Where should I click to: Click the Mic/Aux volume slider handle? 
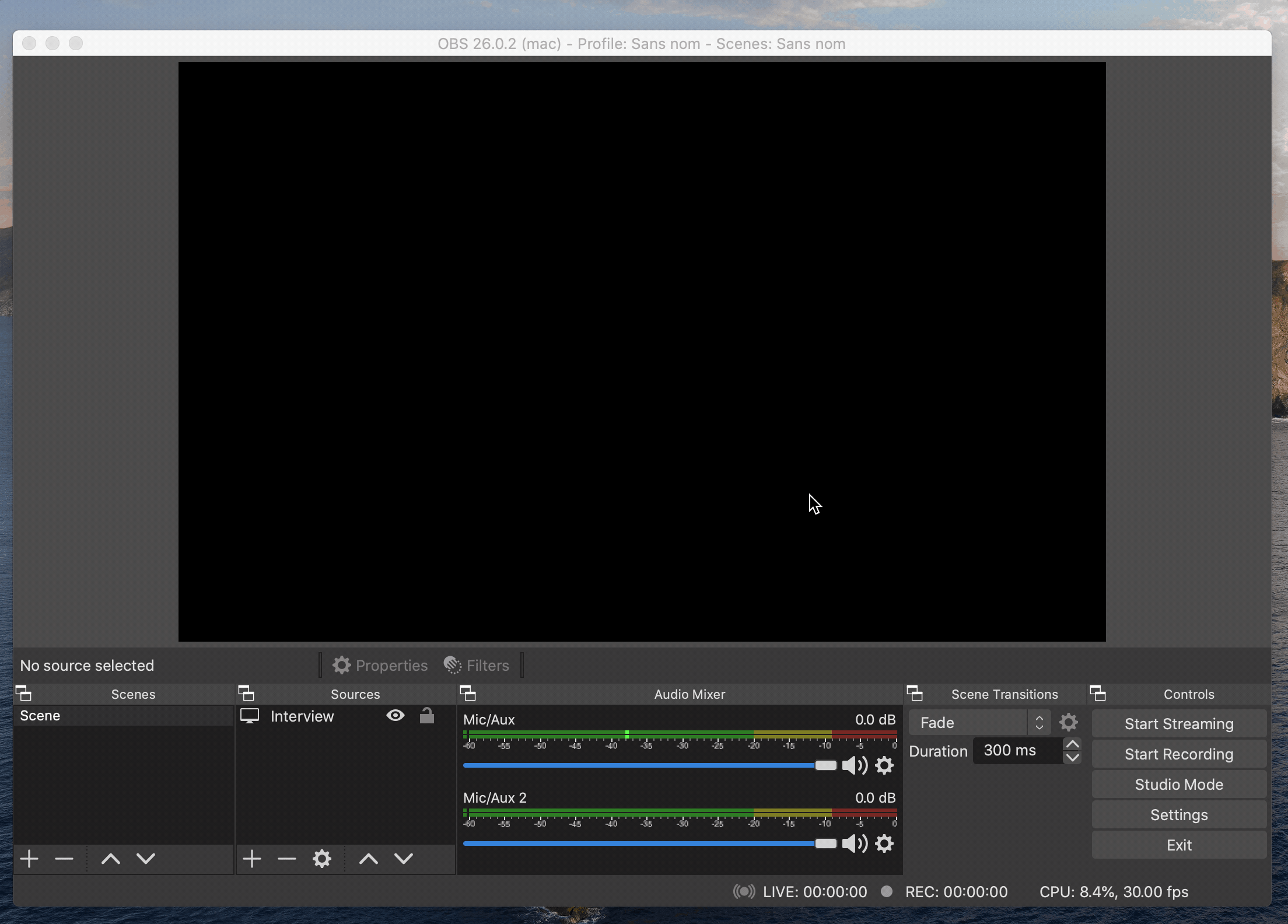[825, 765]
